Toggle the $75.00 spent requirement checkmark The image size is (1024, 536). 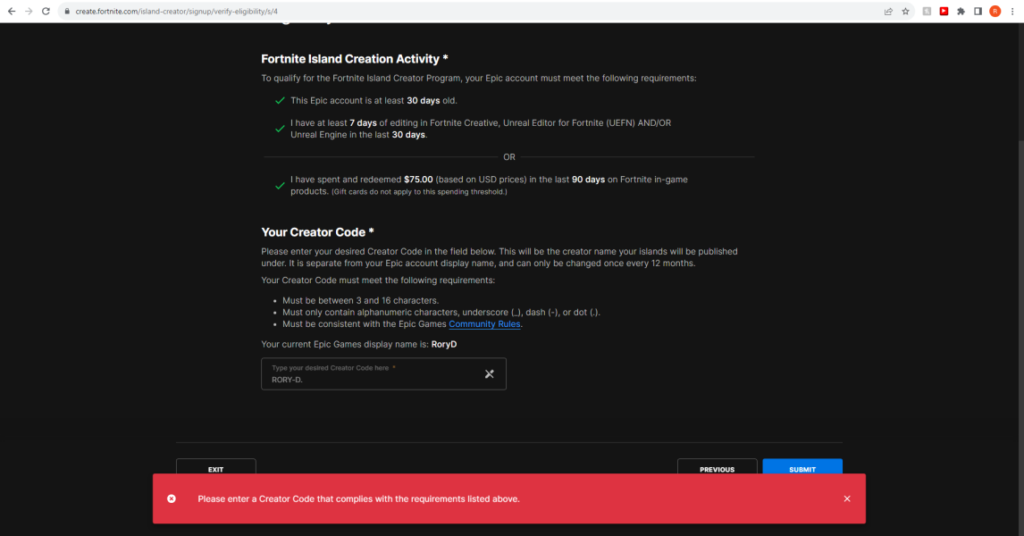pos(280,185)
